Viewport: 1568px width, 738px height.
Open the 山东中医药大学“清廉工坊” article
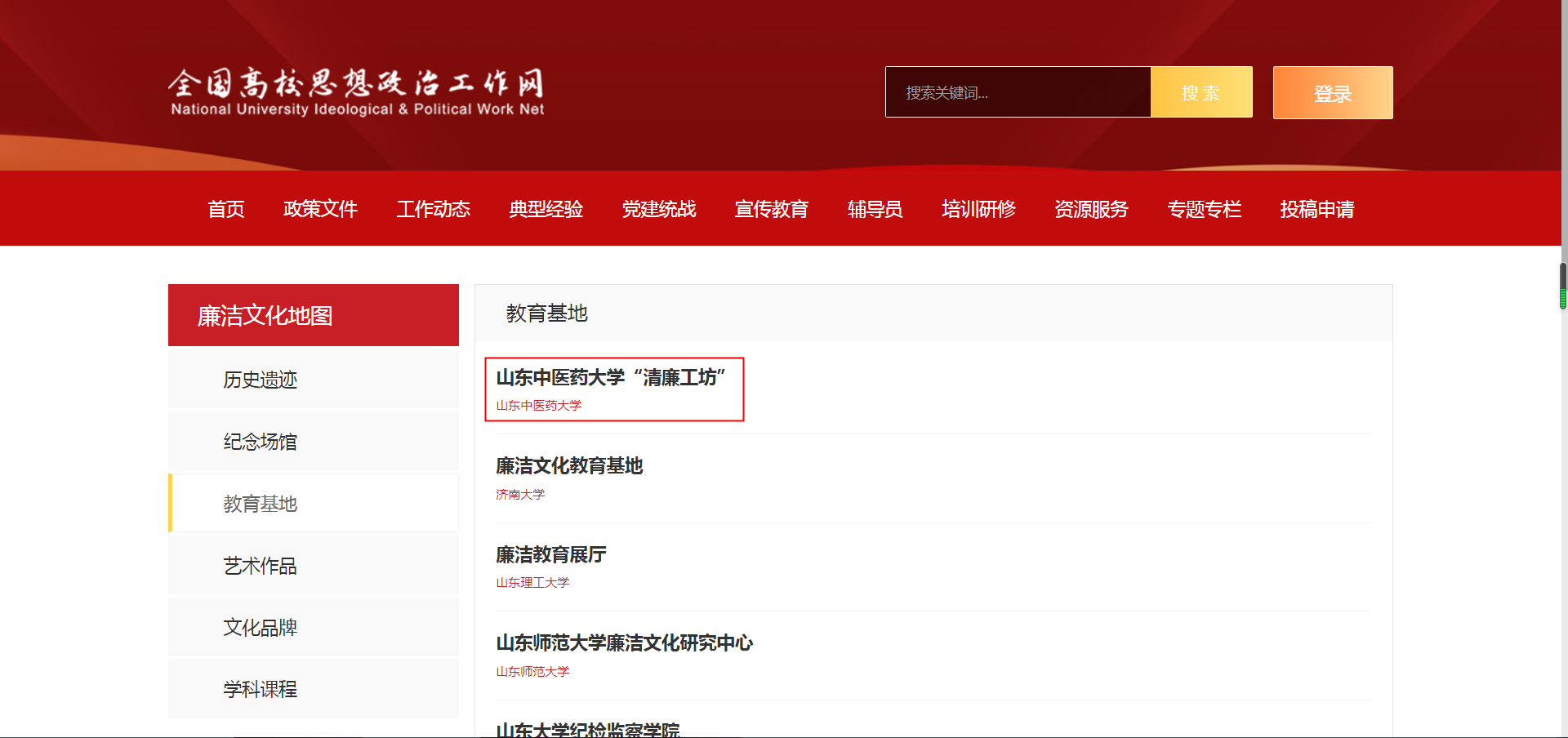tap(611, 377)
